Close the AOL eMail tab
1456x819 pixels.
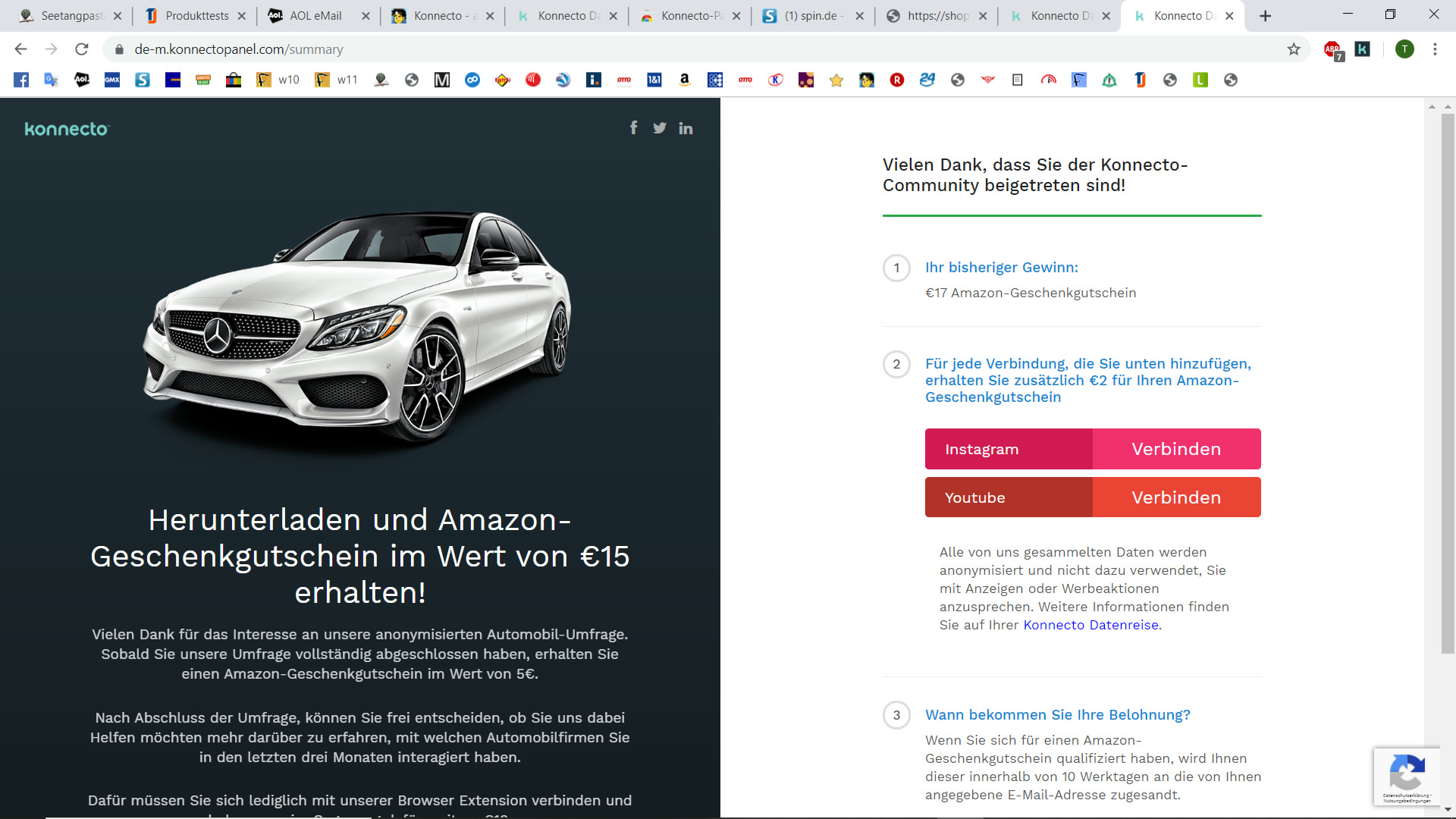366,16
